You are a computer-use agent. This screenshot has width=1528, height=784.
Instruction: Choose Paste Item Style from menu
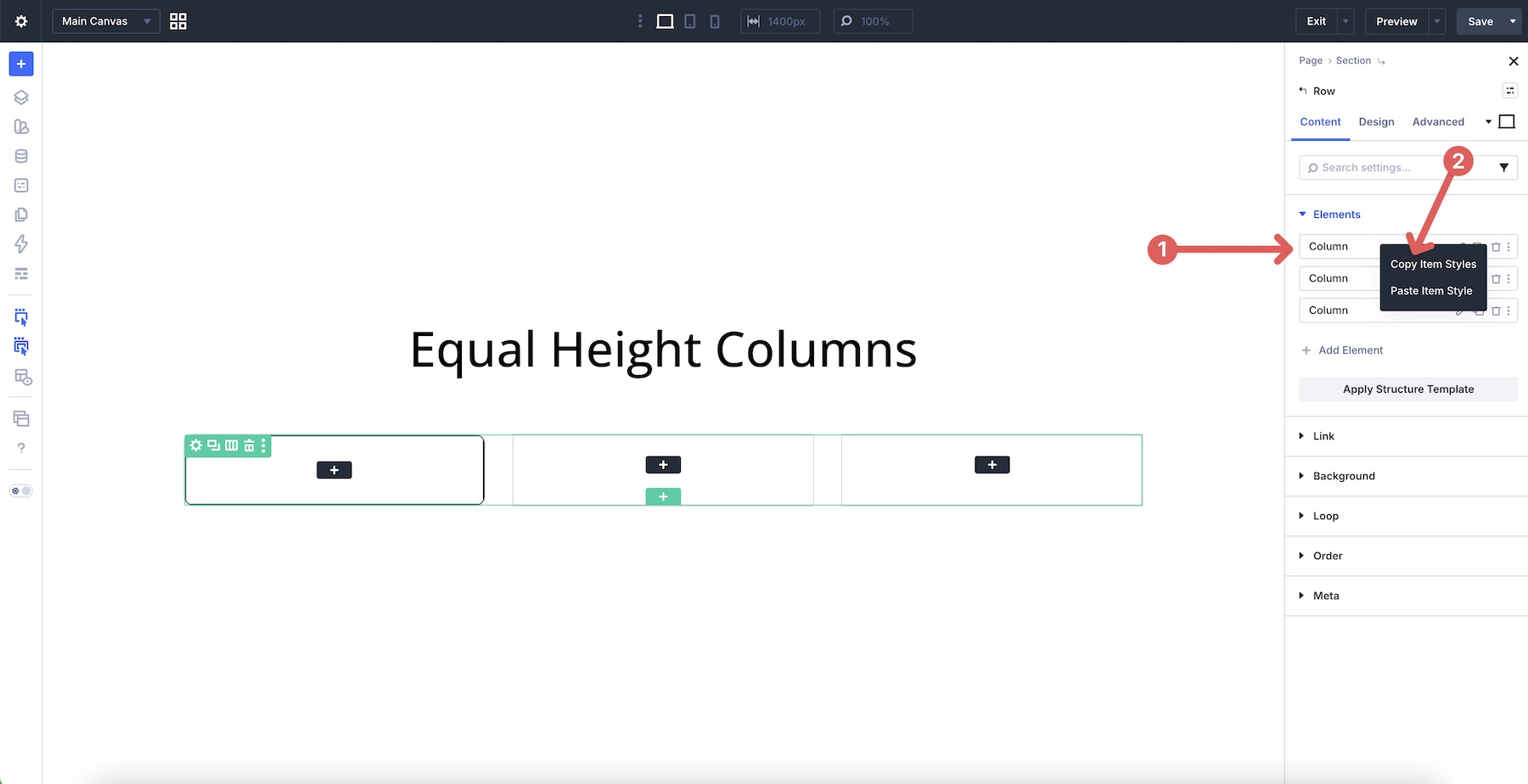pos(1431,291)
